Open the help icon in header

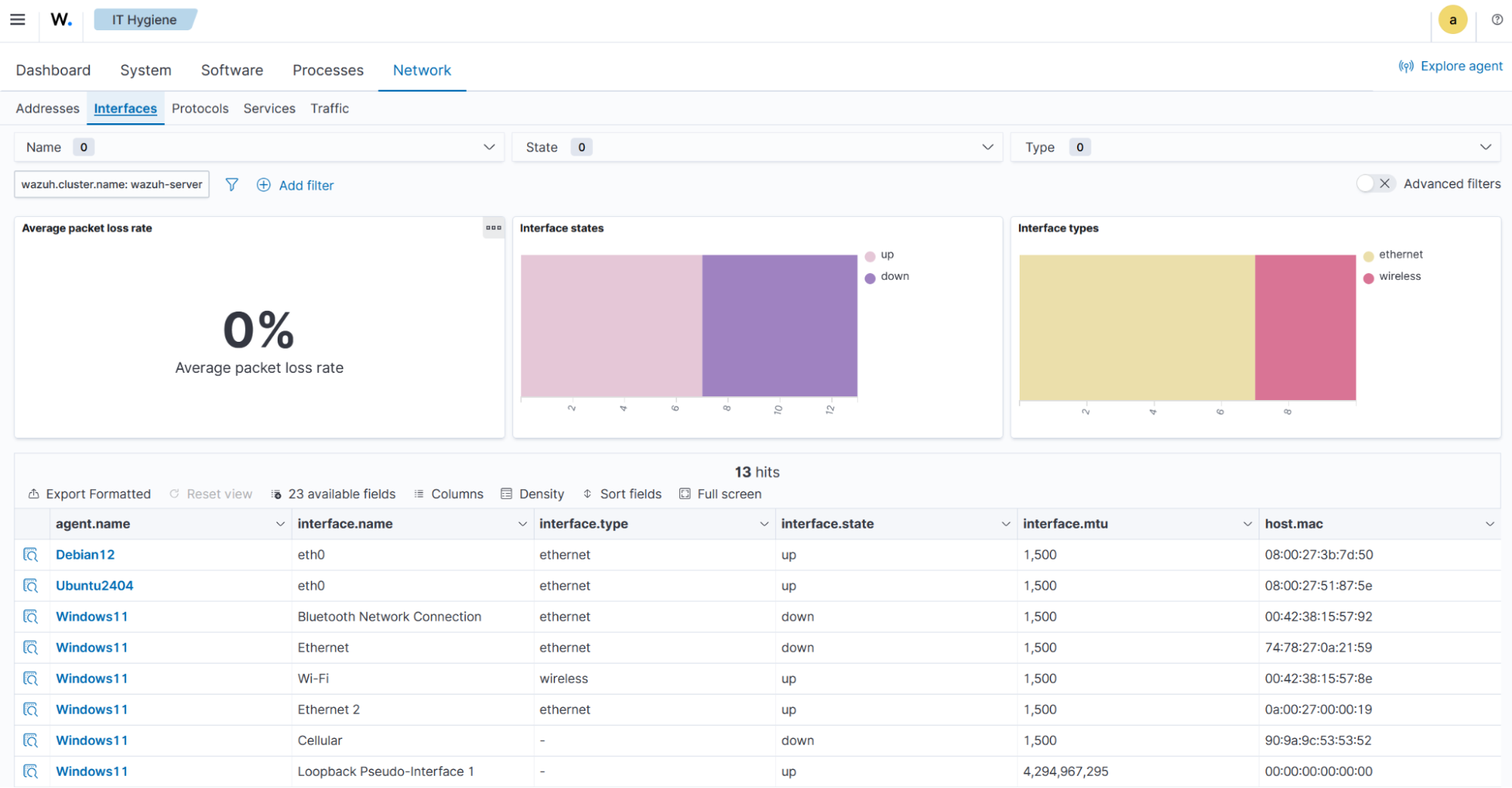pyautogui.click(x=1497, y=20)
